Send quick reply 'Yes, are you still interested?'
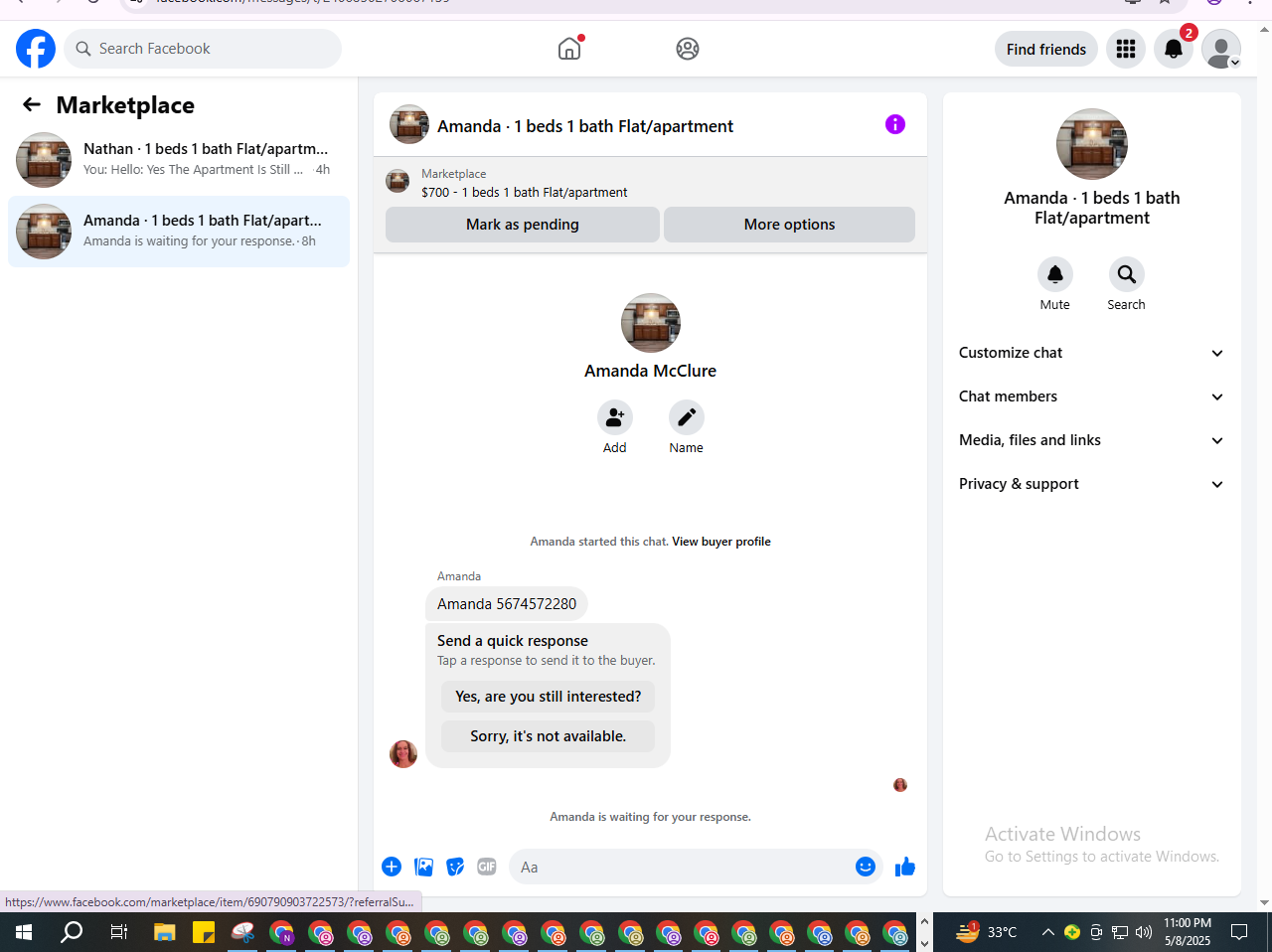The image size is (1272, 952). tap(549, 697)
